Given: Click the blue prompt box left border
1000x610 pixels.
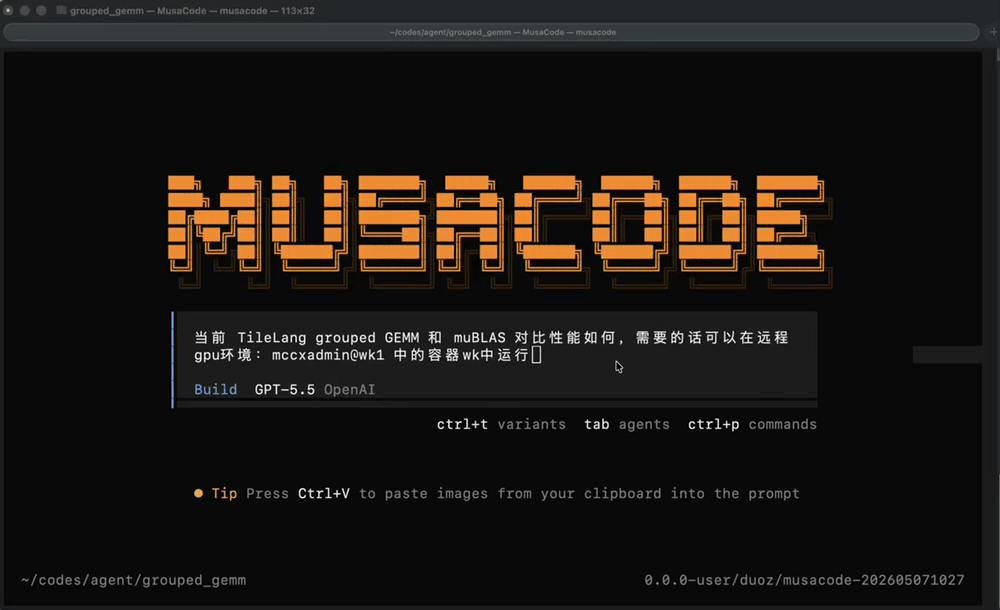Looking at the screenshot, I should (173, 360).
